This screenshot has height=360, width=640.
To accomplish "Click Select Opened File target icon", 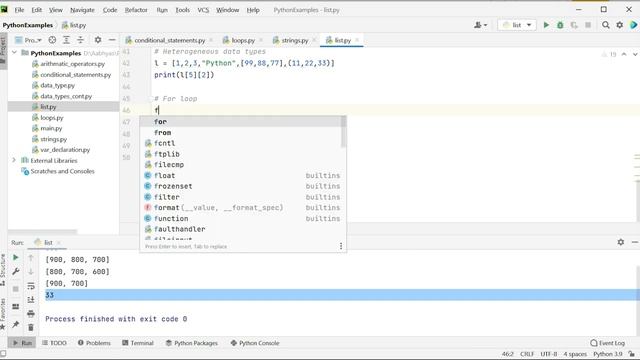I will pyautogui.click(x=52, y=40).
